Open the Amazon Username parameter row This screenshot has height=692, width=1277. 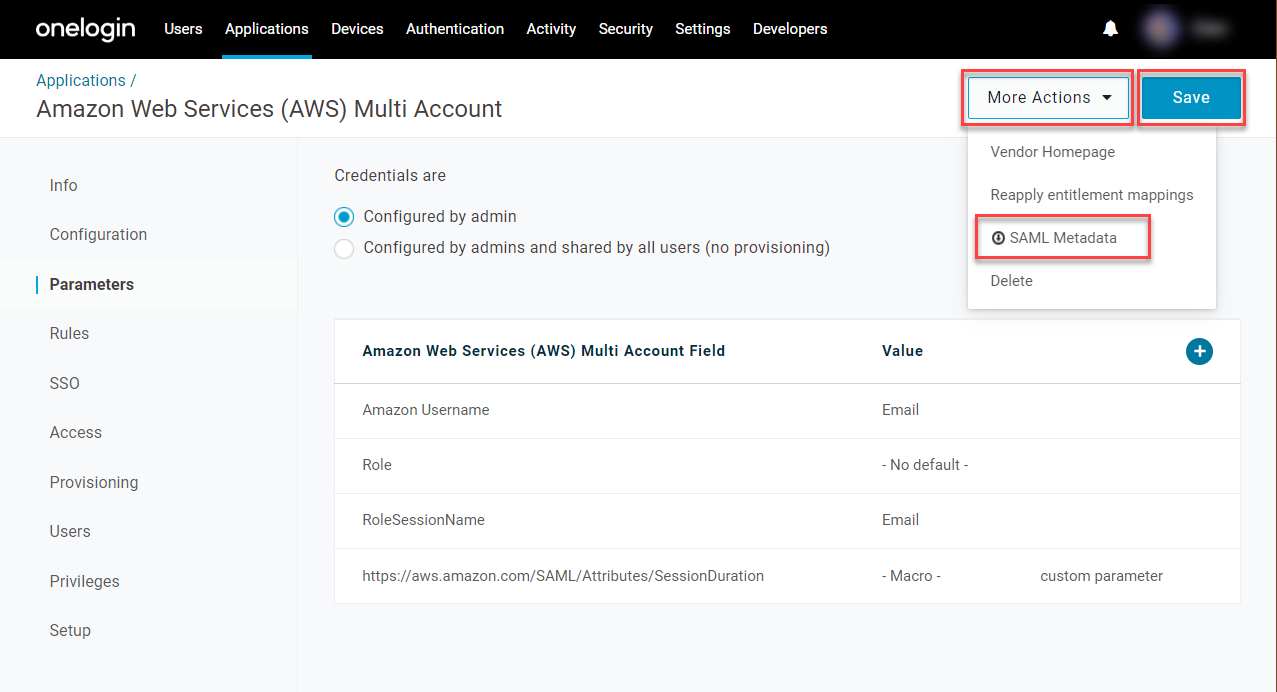(x=787, y=410)
